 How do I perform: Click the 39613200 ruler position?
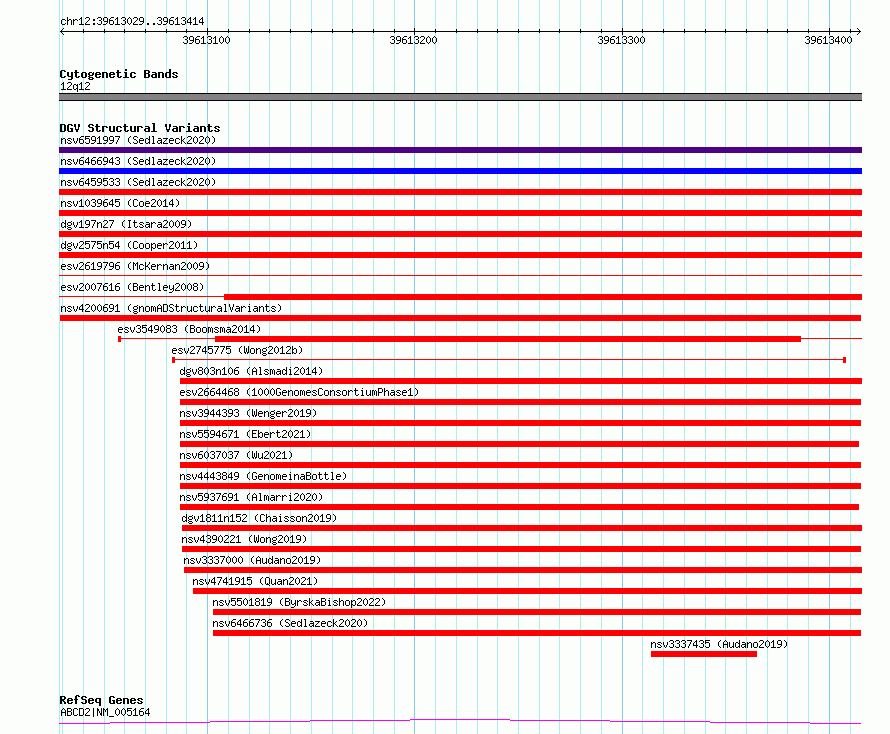click(x=413, y=40)
